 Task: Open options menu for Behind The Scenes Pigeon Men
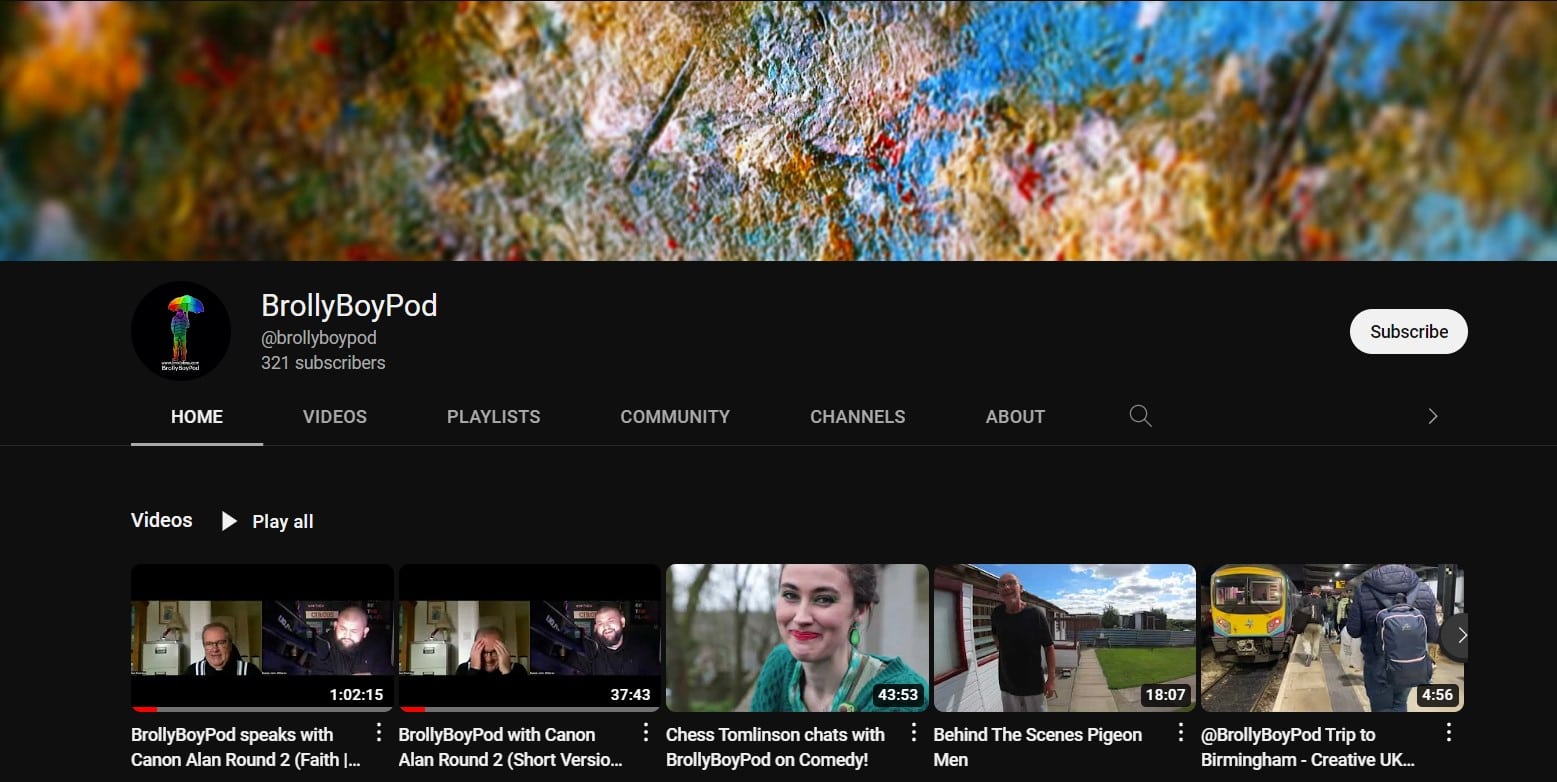tap(1180, 733)
